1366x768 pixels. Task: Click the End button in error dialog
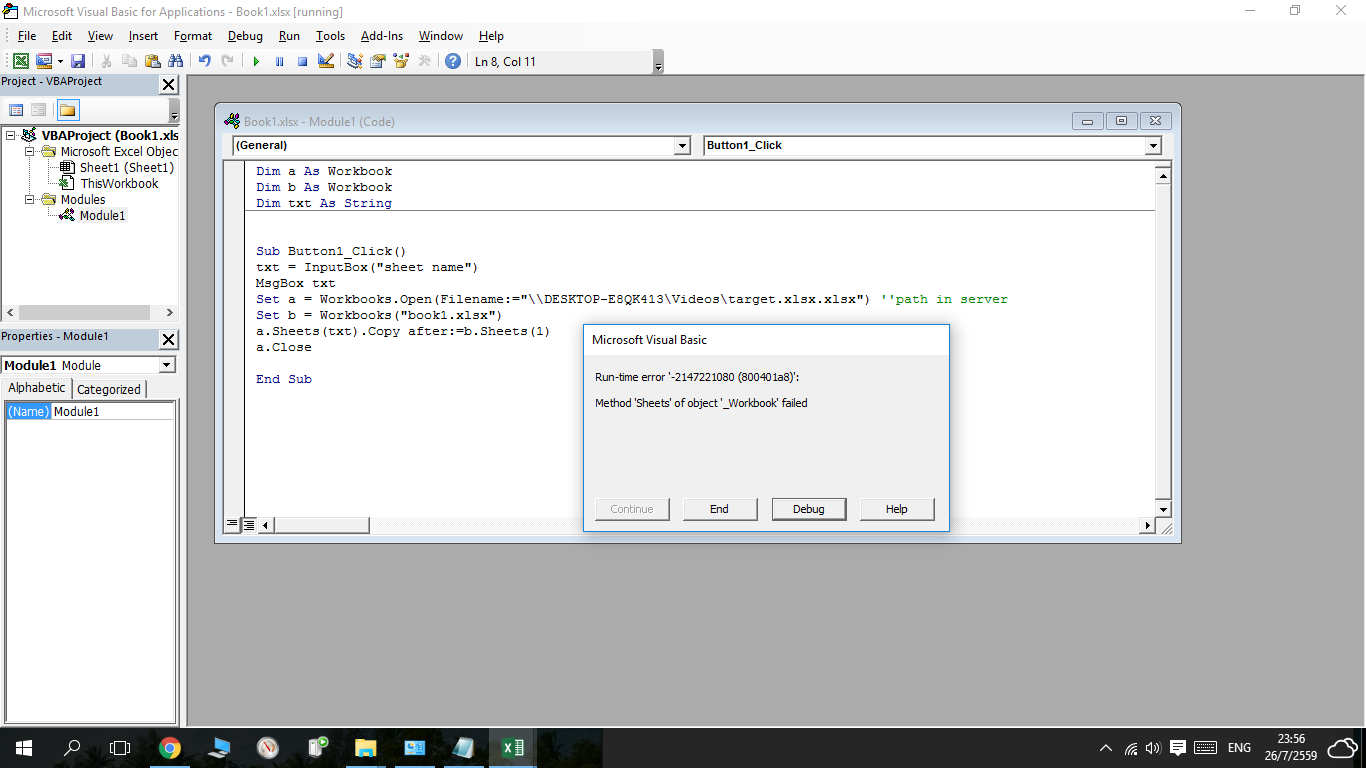719,509
